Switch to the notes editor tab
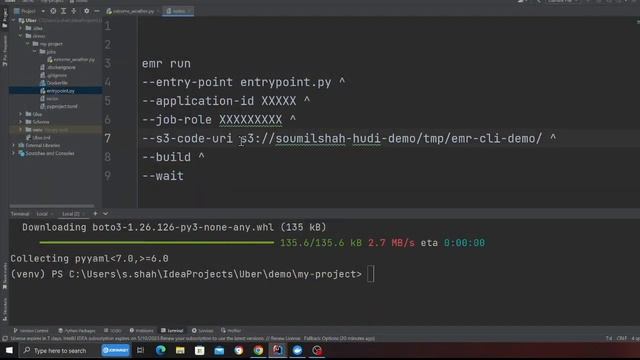 point(178,11)
